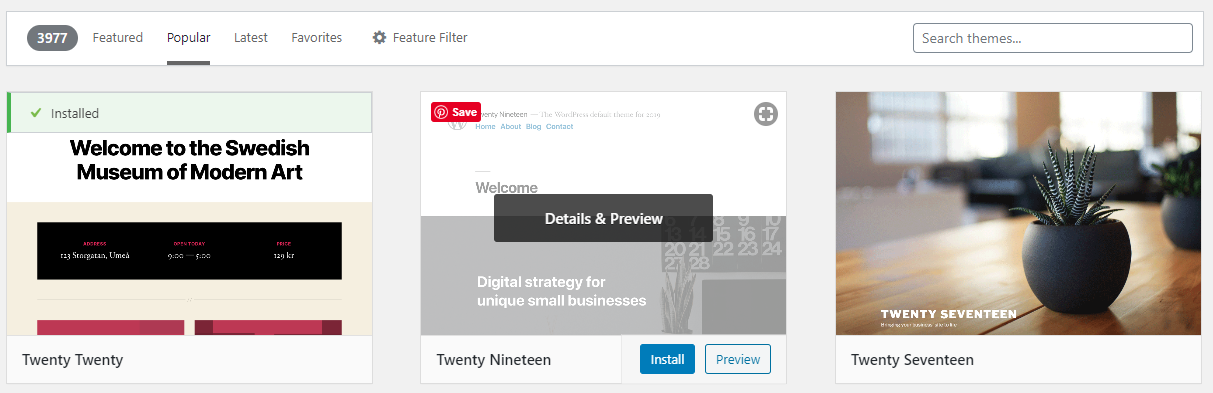Click the Feature Filter gear icon

(x=379, y=38)
